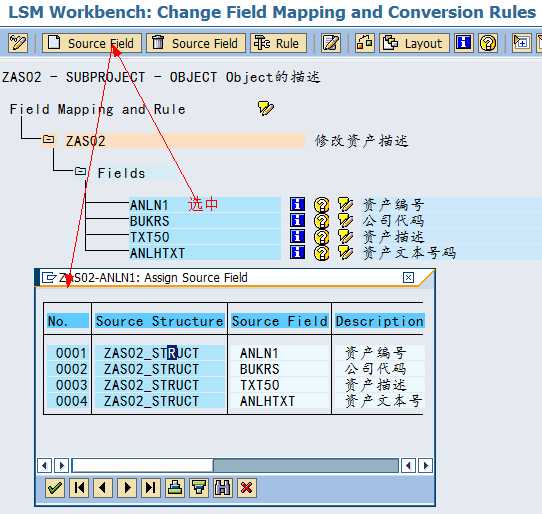This screenshot has width=542, height=514.
Task: Click the blue information icon in toolbar
Action: click(x=463, y=43)
